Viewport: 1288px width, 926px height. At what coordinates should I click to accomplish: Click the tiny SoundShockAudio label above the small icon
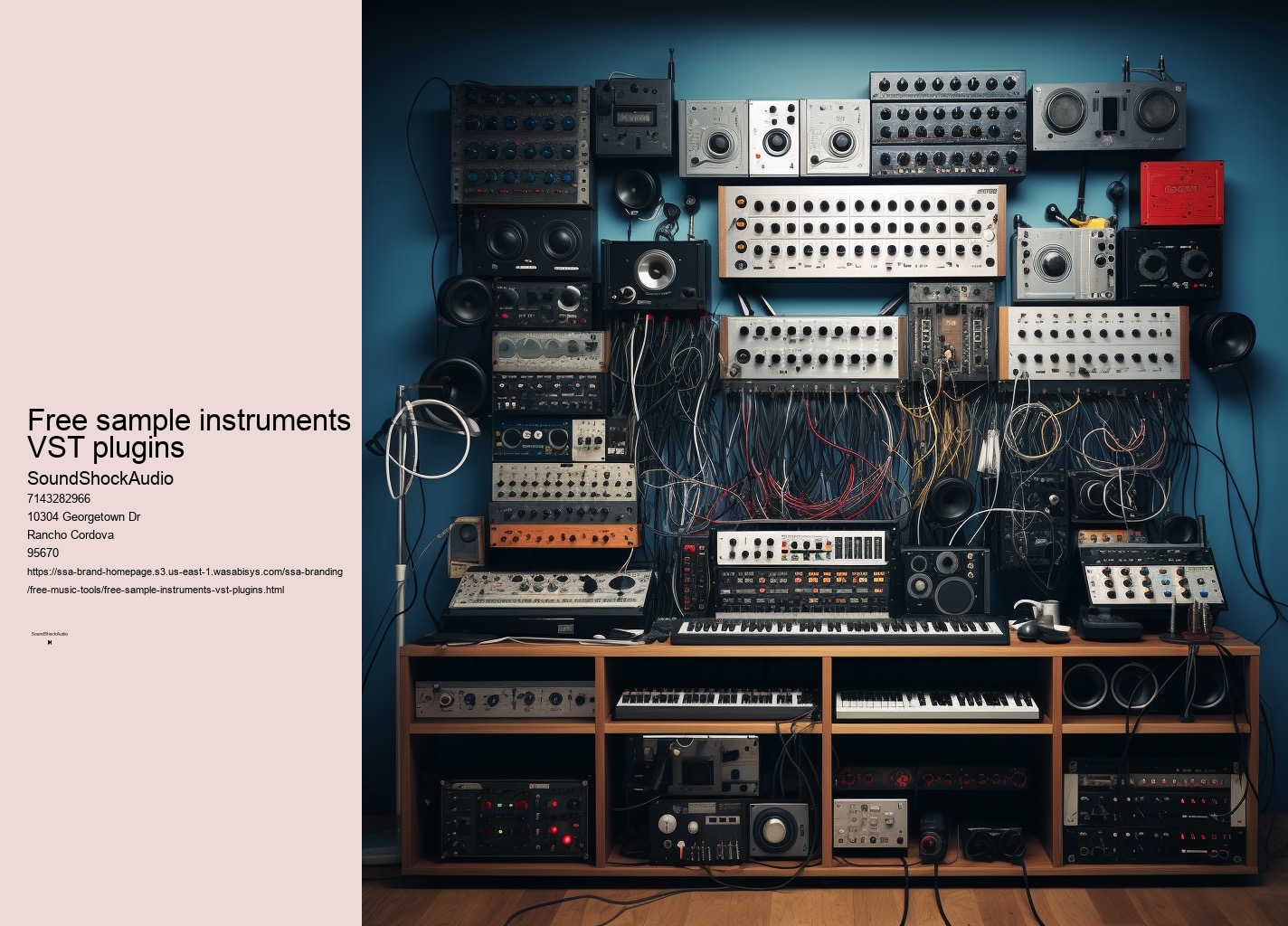pos(50,634)
